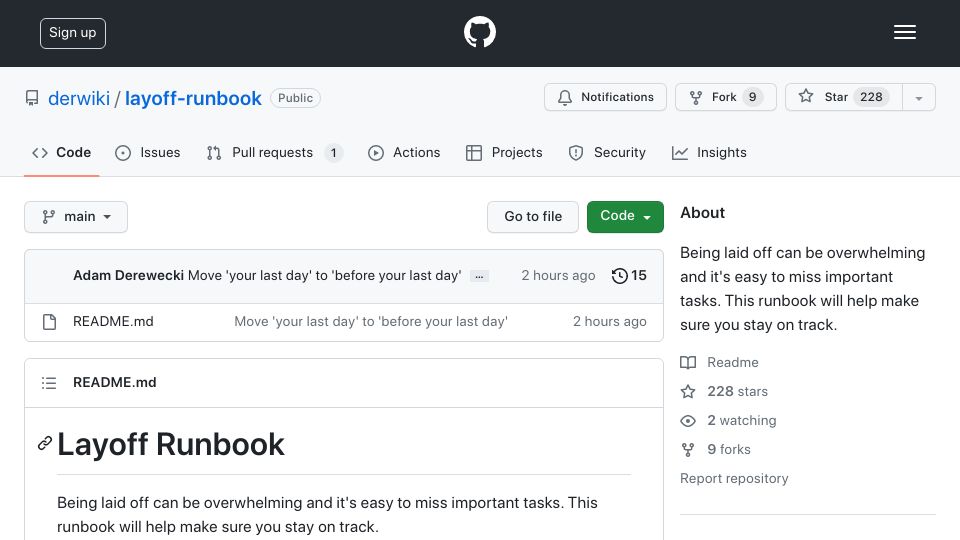Click the pull requests counter badge 1
The width and height of the screenshot is (960, 540).
click(x=333, y=152)
